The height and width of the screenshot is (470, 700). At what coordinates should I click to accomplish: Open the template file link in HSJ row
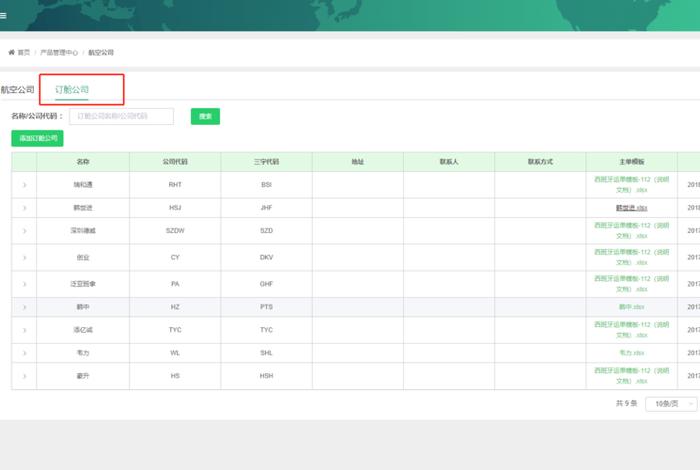pos(631,207)
